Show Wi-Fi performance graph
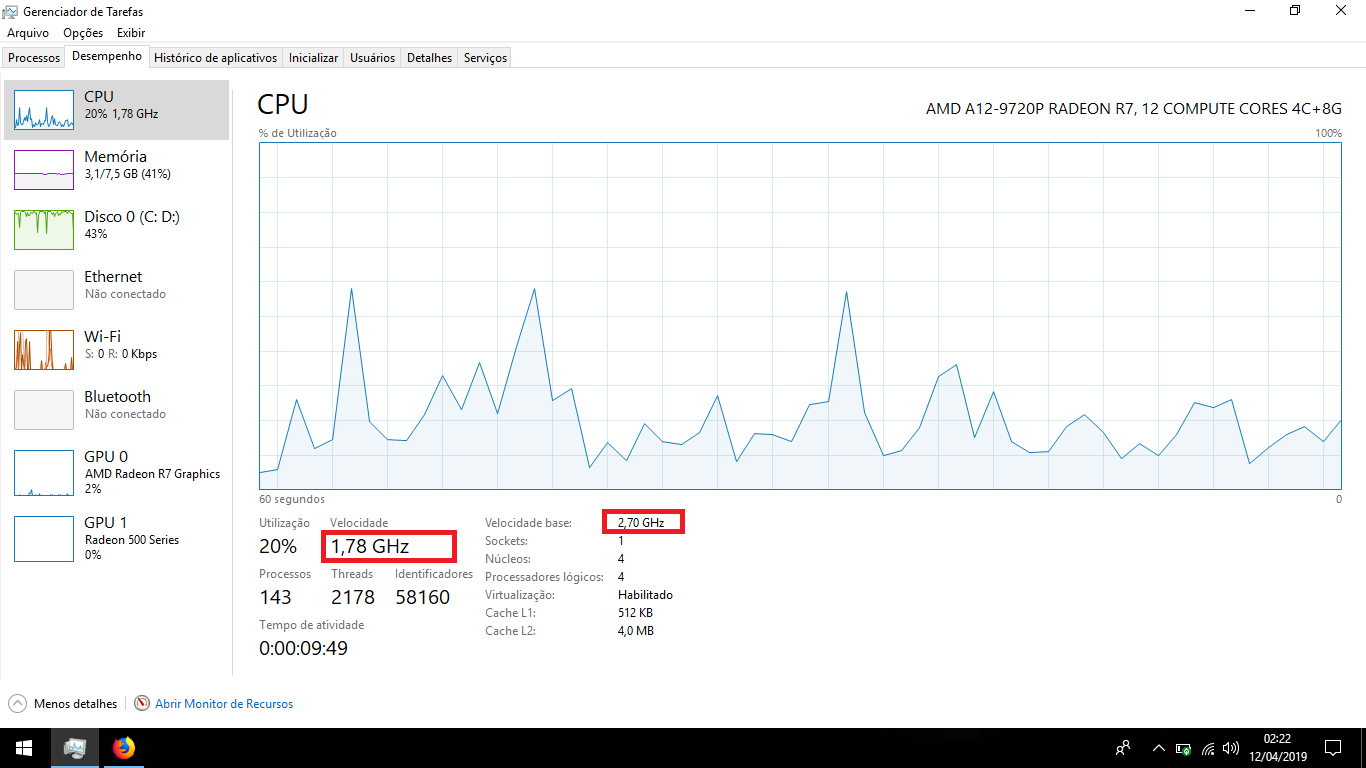This screenshot has width=1366, height=768. [117, 350]
